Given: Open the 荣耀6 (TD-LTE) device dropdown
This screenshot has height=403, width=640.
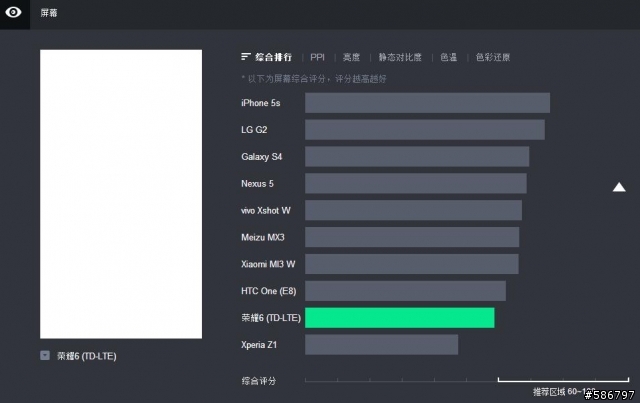Looking at the screenshot, I should (x=45, y=356).
